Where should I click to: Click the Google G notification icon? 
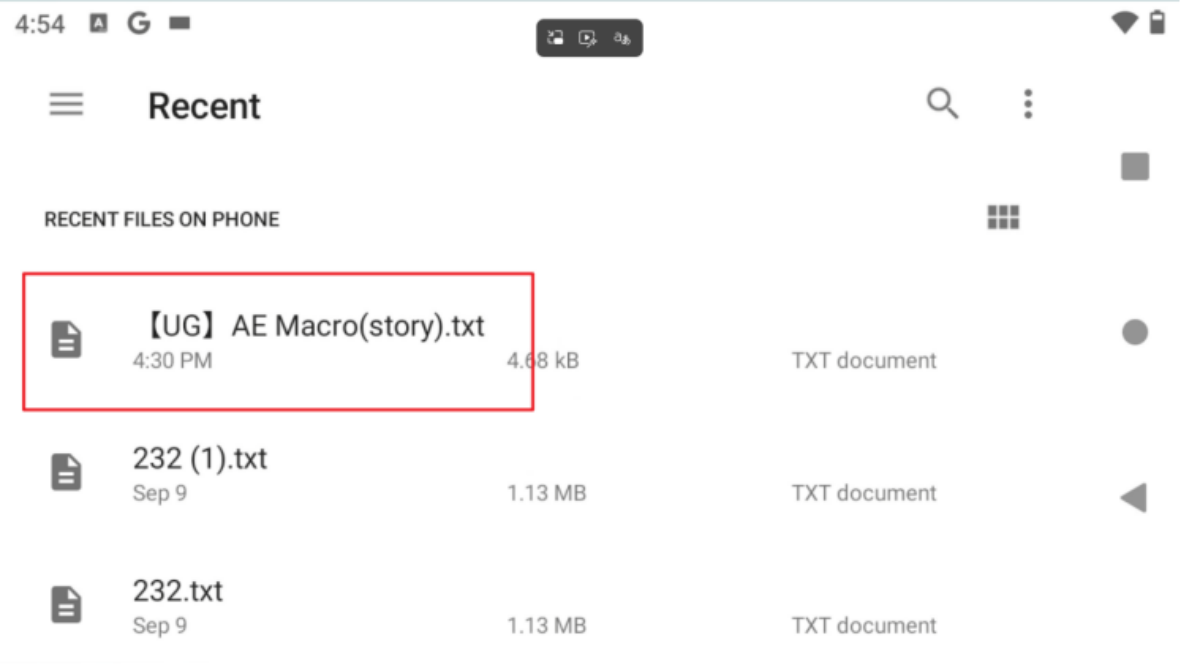[x=139, y=23]
